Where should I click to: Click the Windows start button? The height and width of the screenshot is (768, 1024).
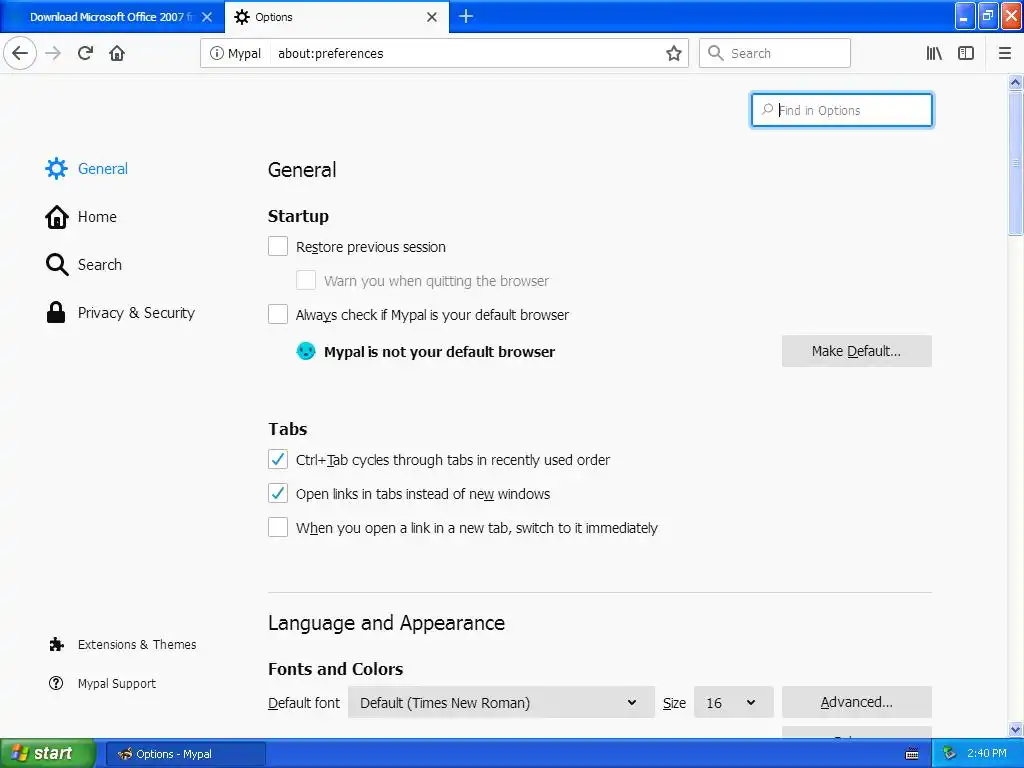point(48,754)
